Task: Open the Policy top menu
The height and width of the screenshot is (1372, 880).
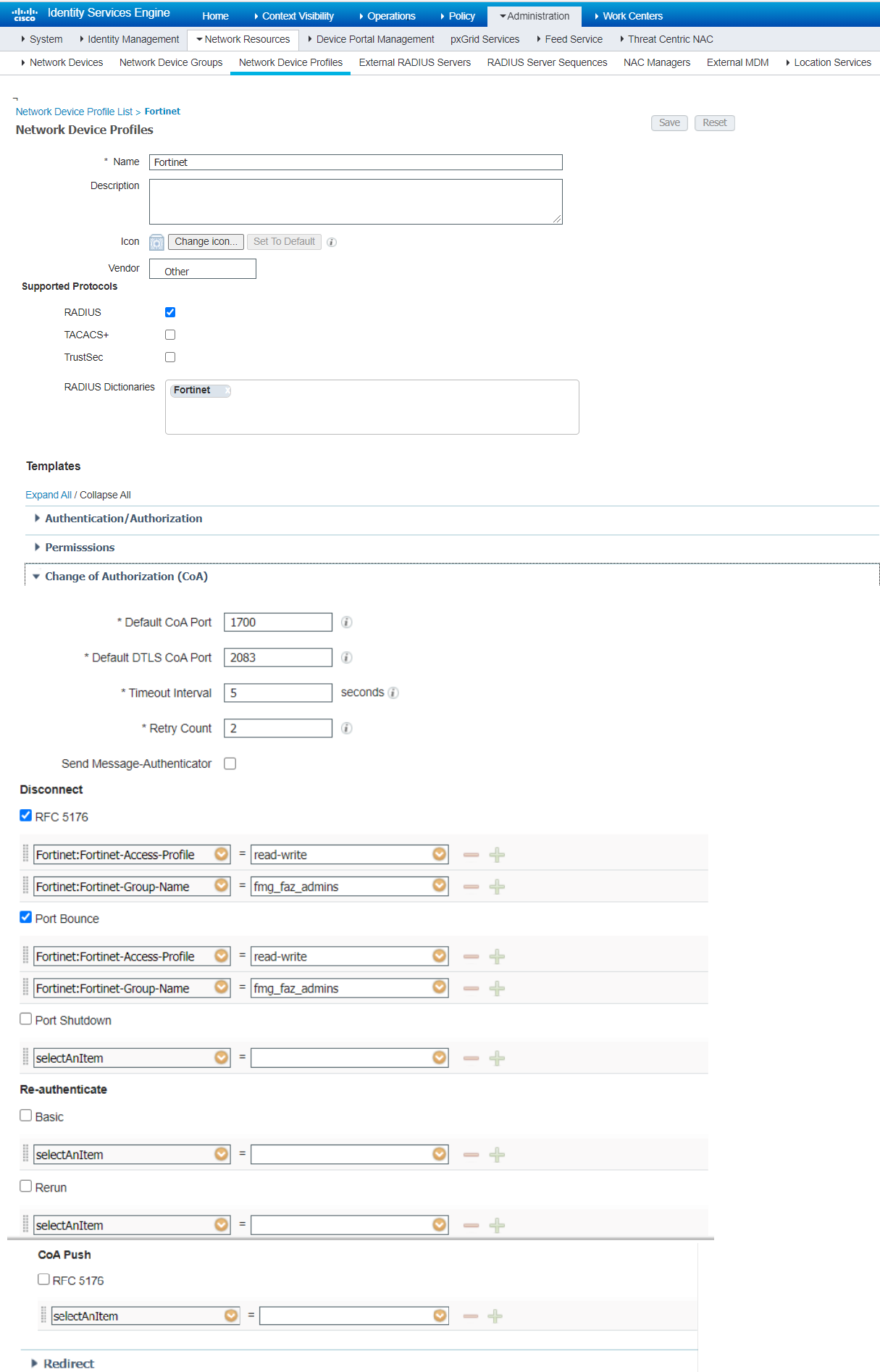Action: [x=458, y=16]
